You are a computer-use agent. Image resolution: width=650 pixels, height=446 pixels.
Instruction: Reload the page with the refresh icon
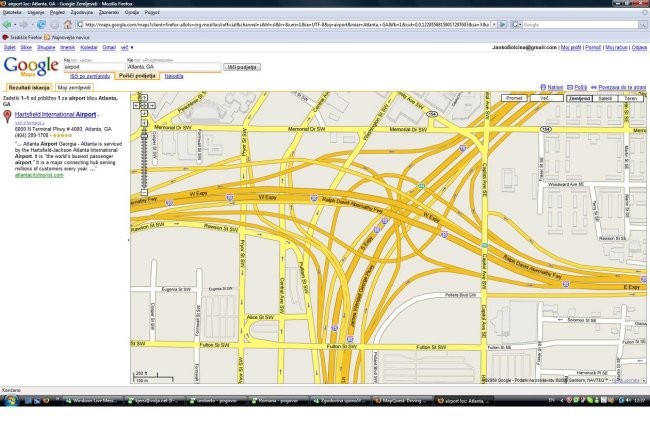tap(41, 25)
